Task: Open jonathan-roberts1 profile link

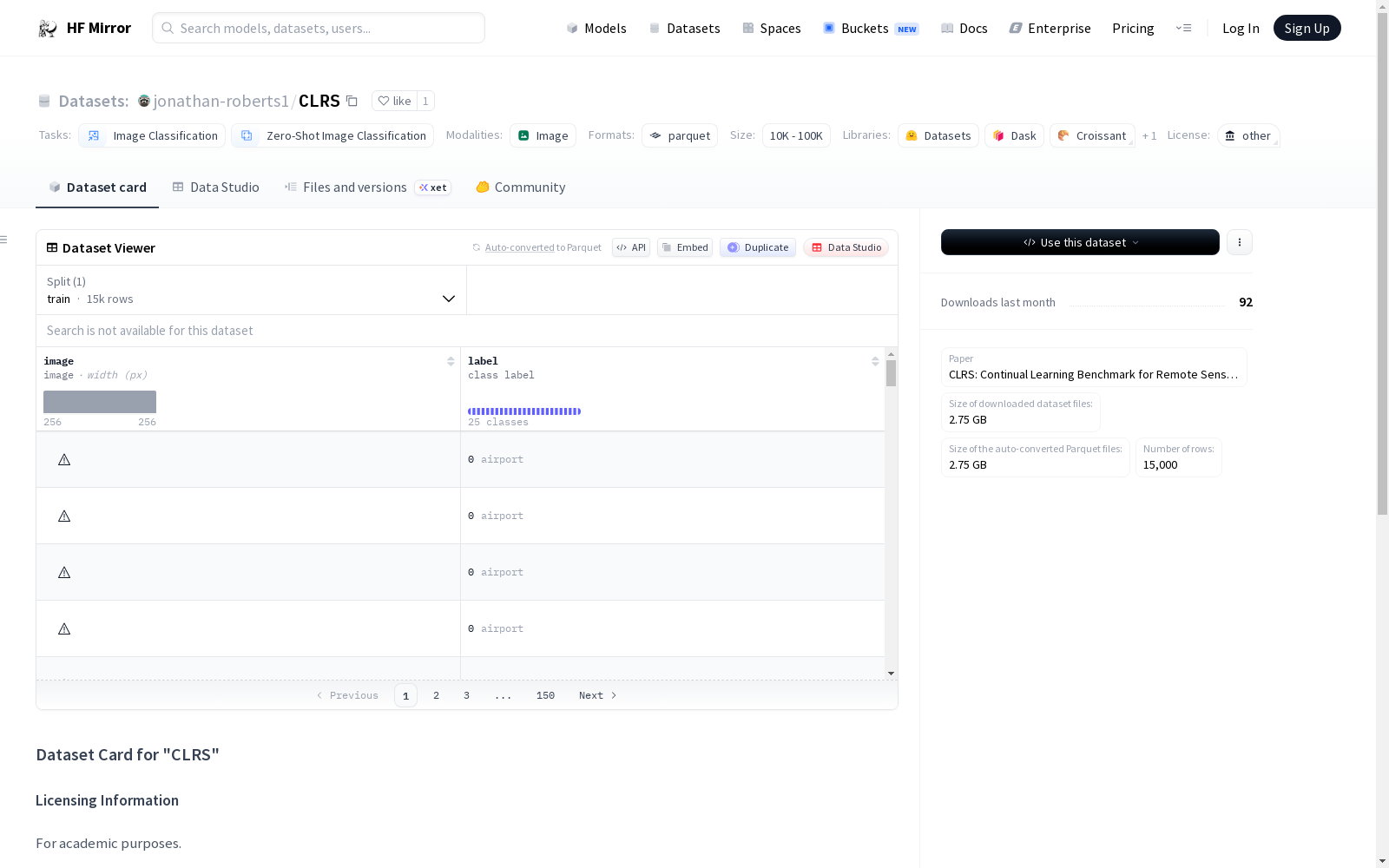Action: tap(221, 101)
